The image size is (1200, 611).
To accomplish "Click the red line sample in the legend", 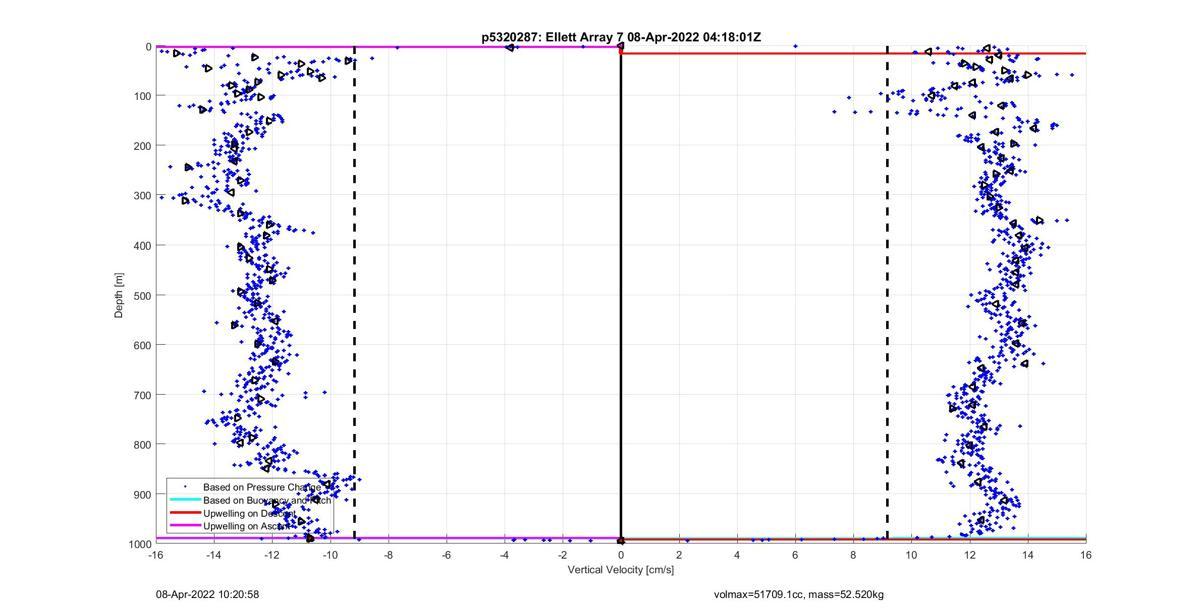I will (184, 513).
